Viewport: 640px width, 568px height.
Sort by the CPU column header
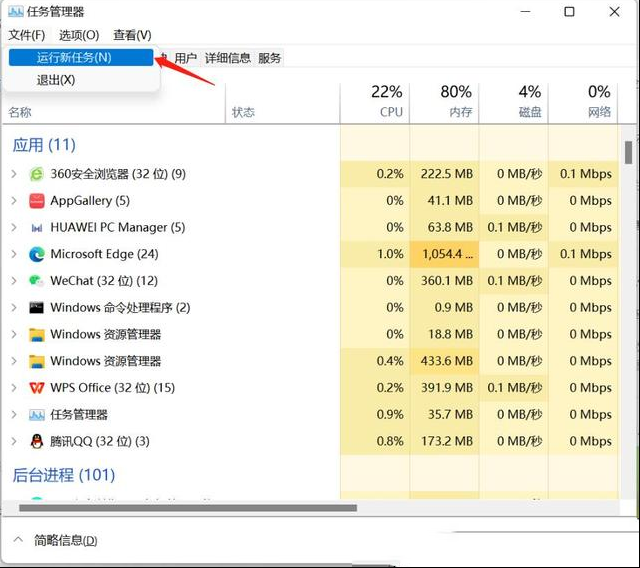tap(375, 103)
